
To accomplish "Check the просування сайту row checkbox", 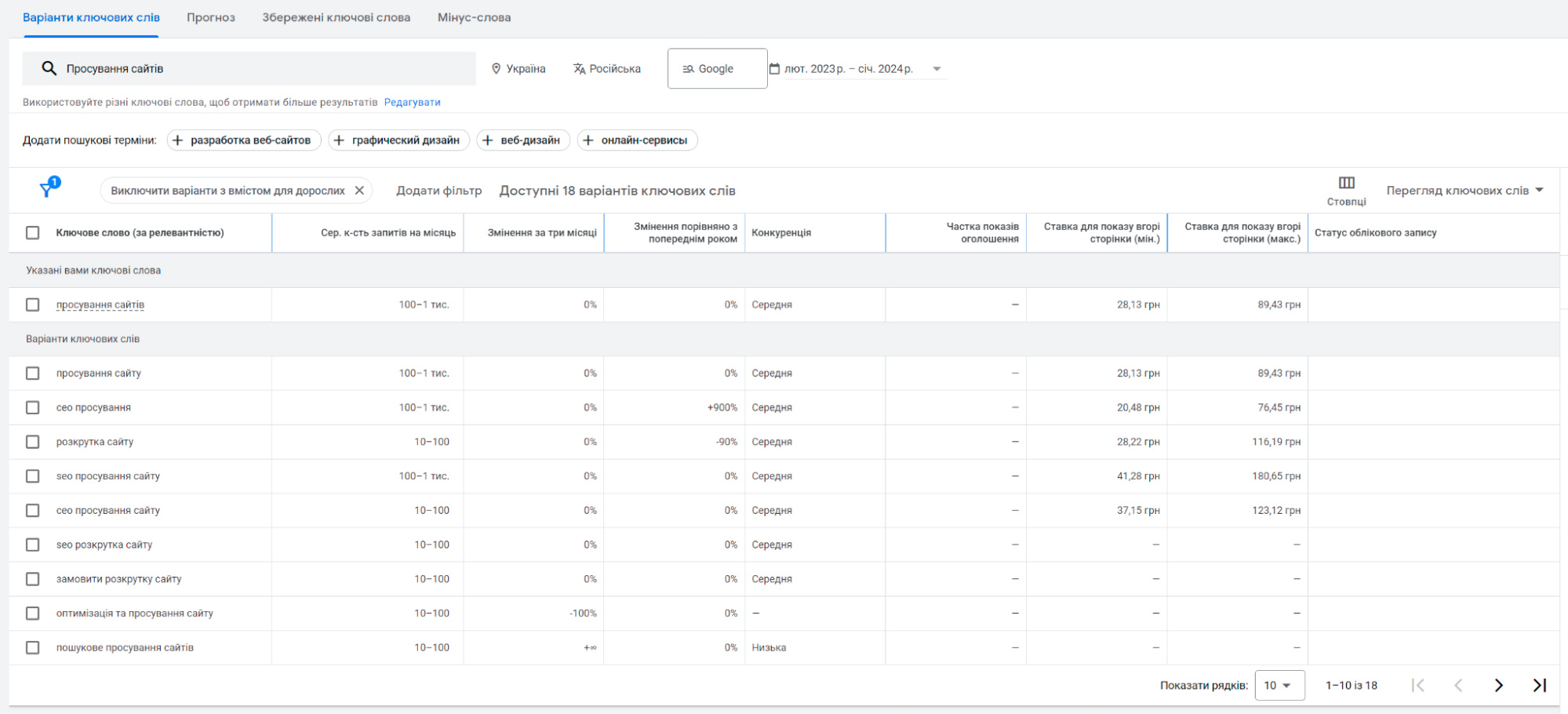I will point(32,373).
